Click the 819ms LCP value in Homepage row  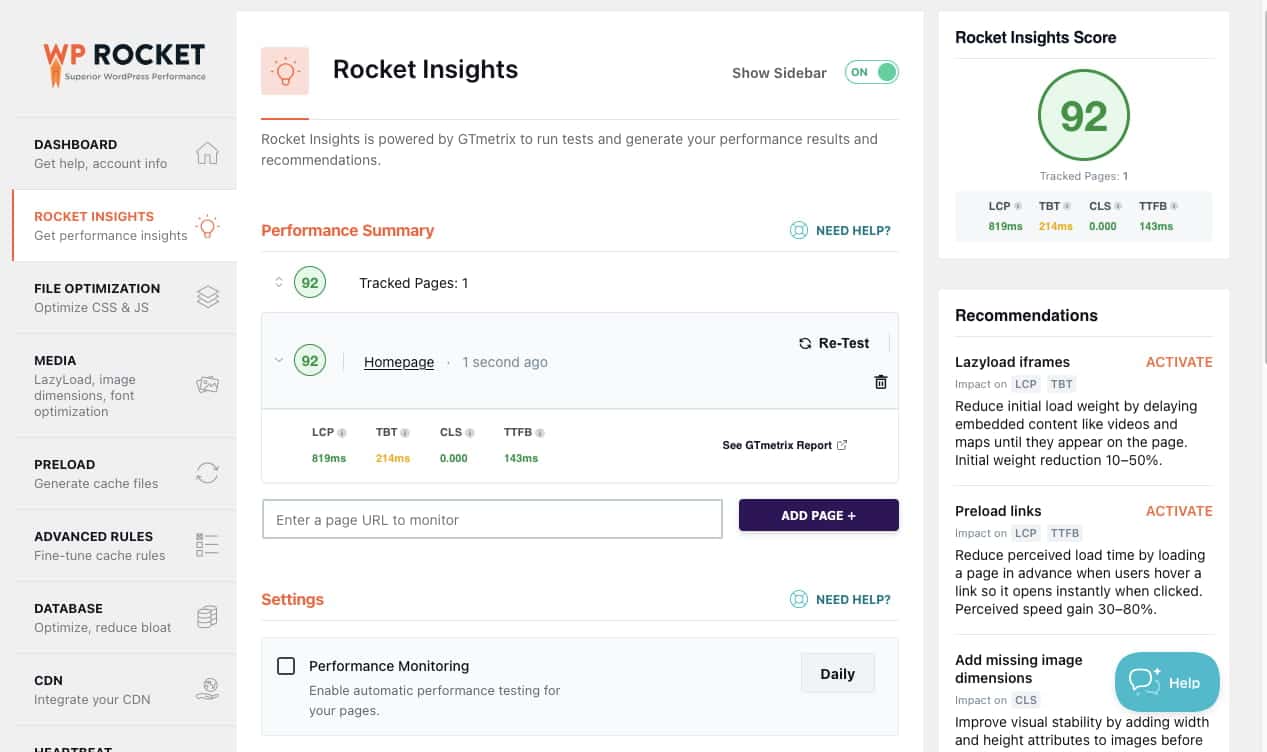(329, 458)
